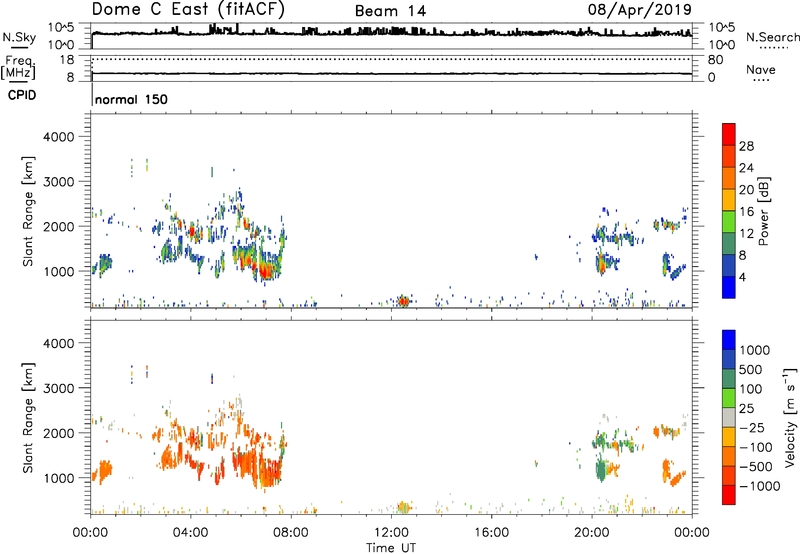Click the 16 tick on Power colorbar
The image size is (800, 554).
[x=746, y=212]
